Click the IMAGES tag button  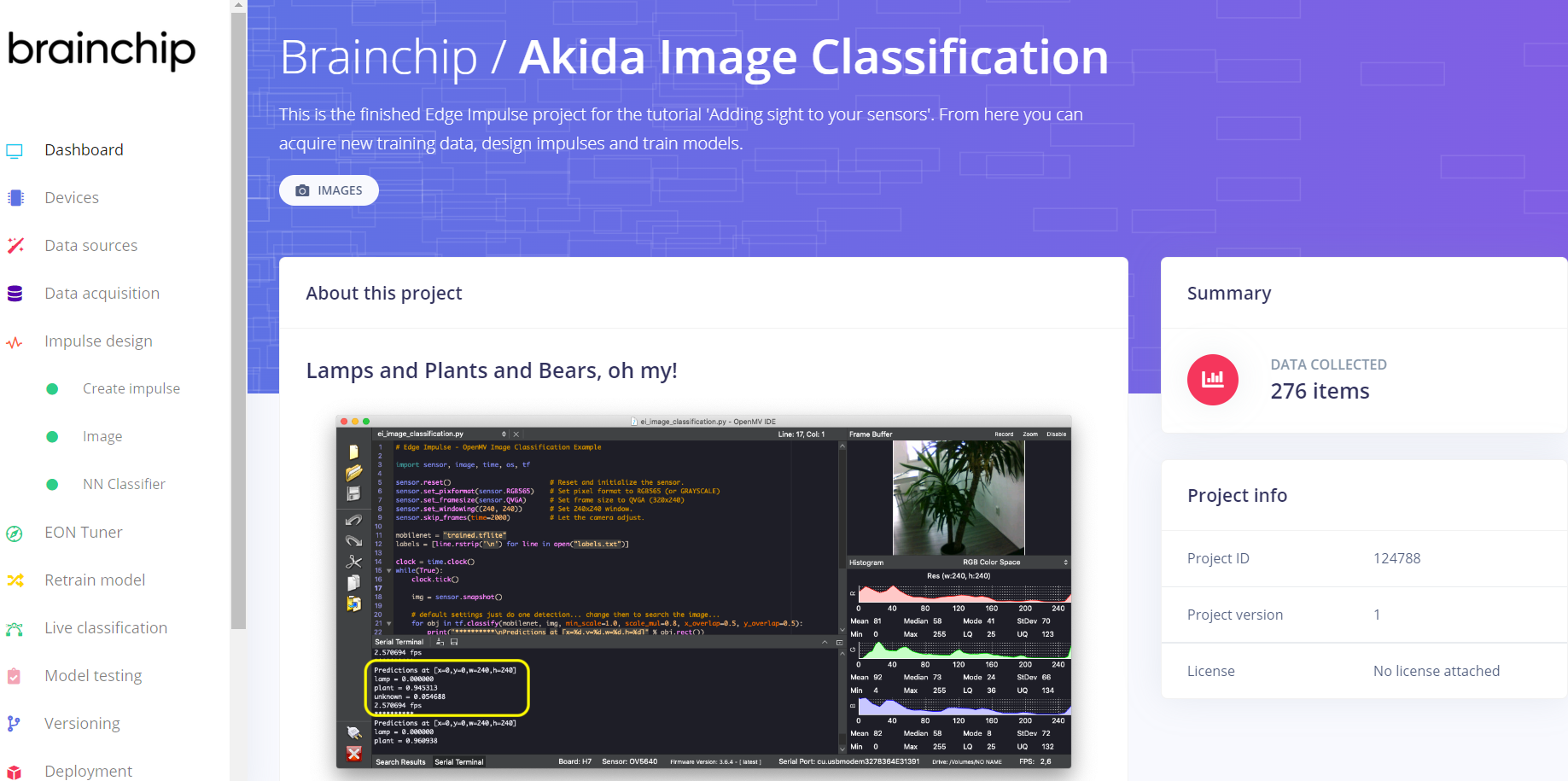(329, 190)
